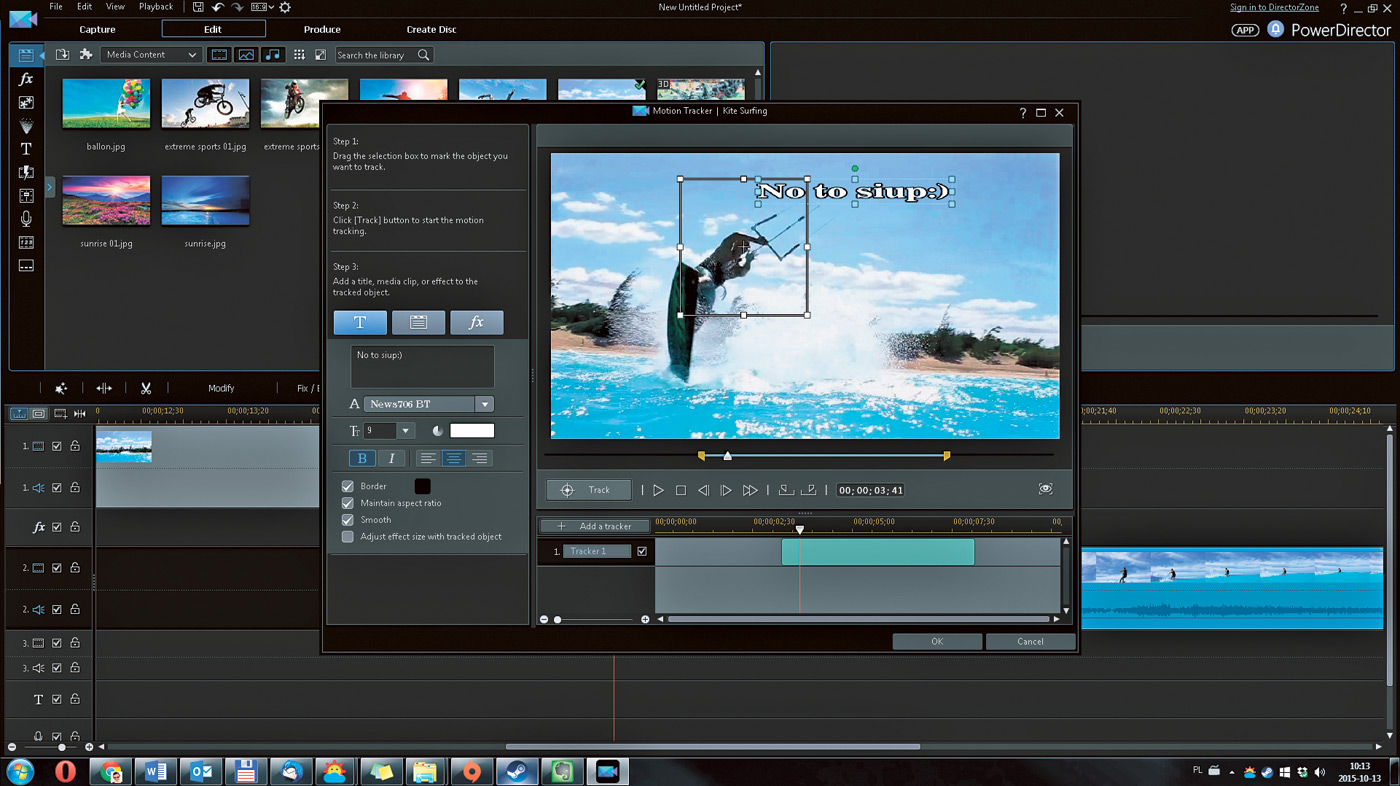Toggle bold text formatting
This screenshot has height=786, width=1400.
click(x=362, y=458)
